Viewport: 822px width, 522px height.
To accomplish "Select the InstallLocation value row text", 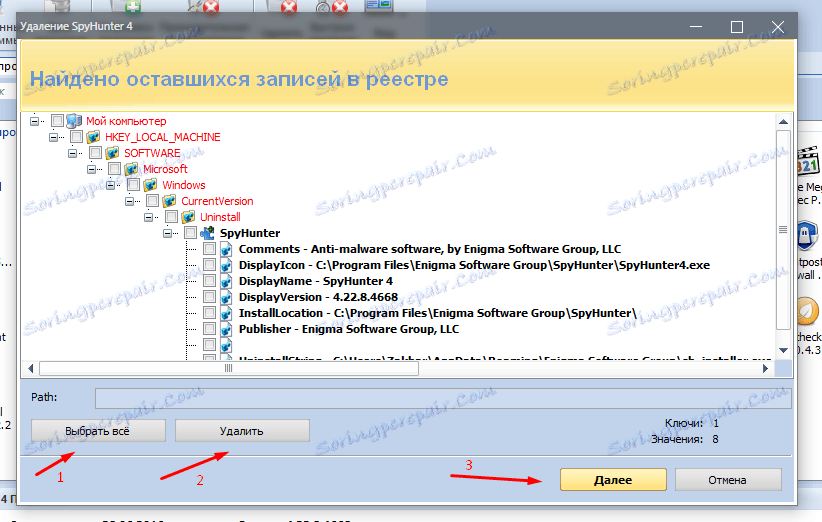I will [x=437, y=313].
